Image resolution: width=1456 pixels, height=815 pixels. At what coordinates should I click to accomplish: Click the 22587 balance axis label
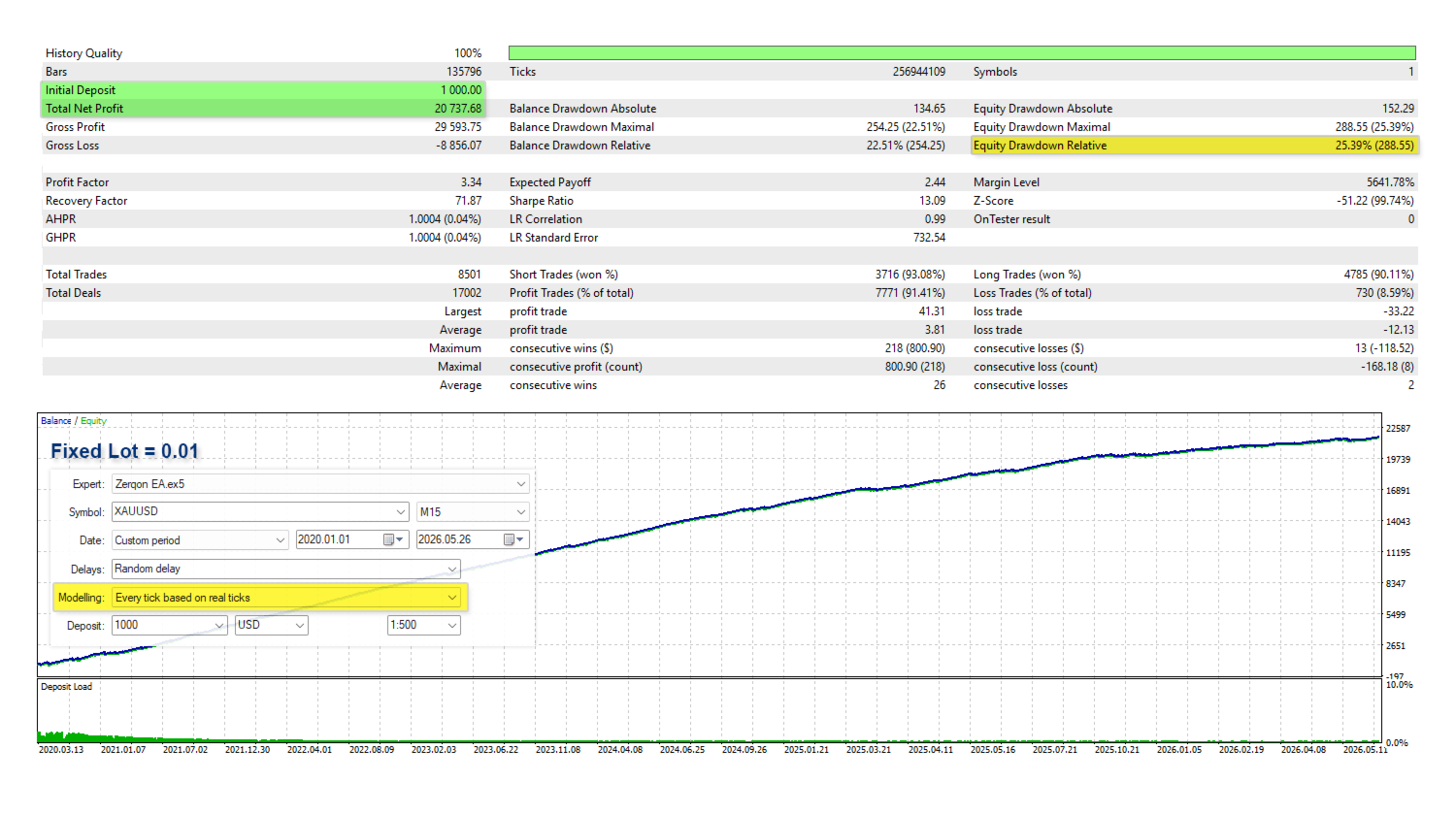(x=1399, y=429)
